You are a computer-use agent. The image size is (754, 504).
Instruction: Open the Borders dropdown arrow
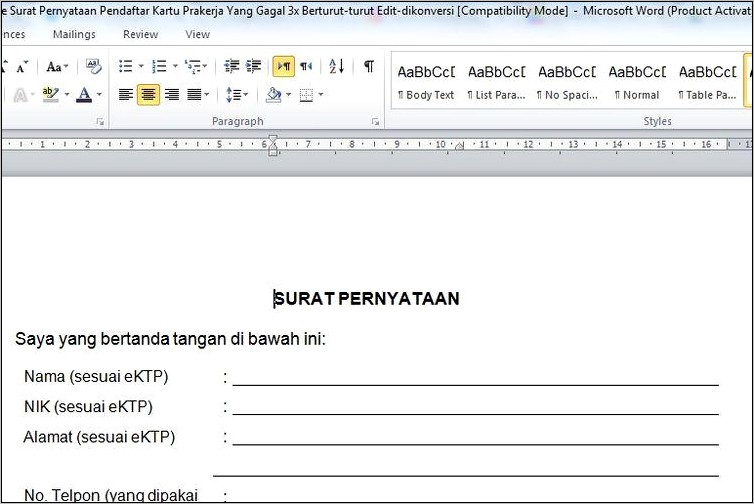321,94
